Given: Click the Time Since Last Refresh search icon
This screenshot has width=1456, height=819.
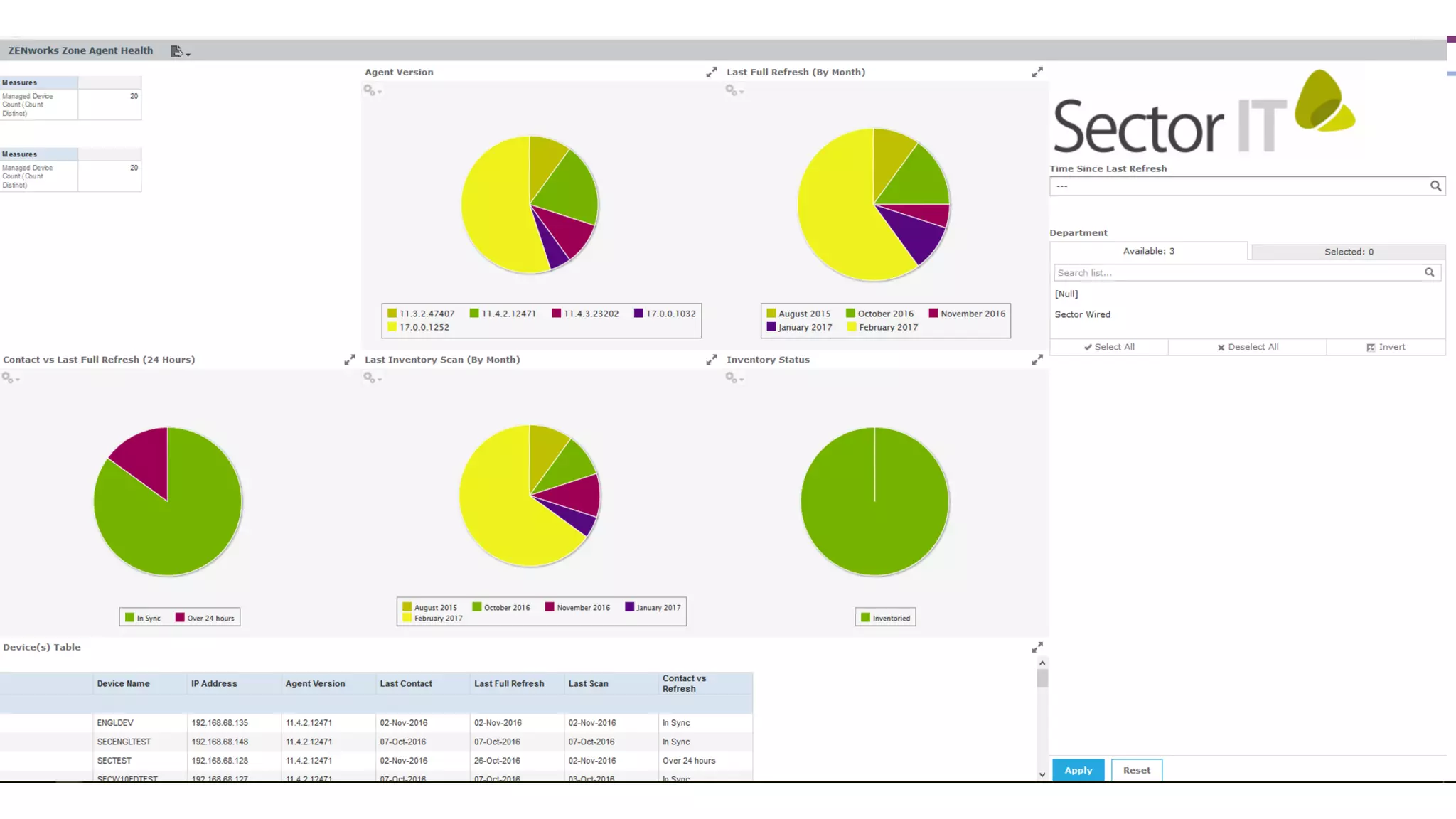Looking at the screenshot, I should pyautogui.click(x=1435, y=186).
